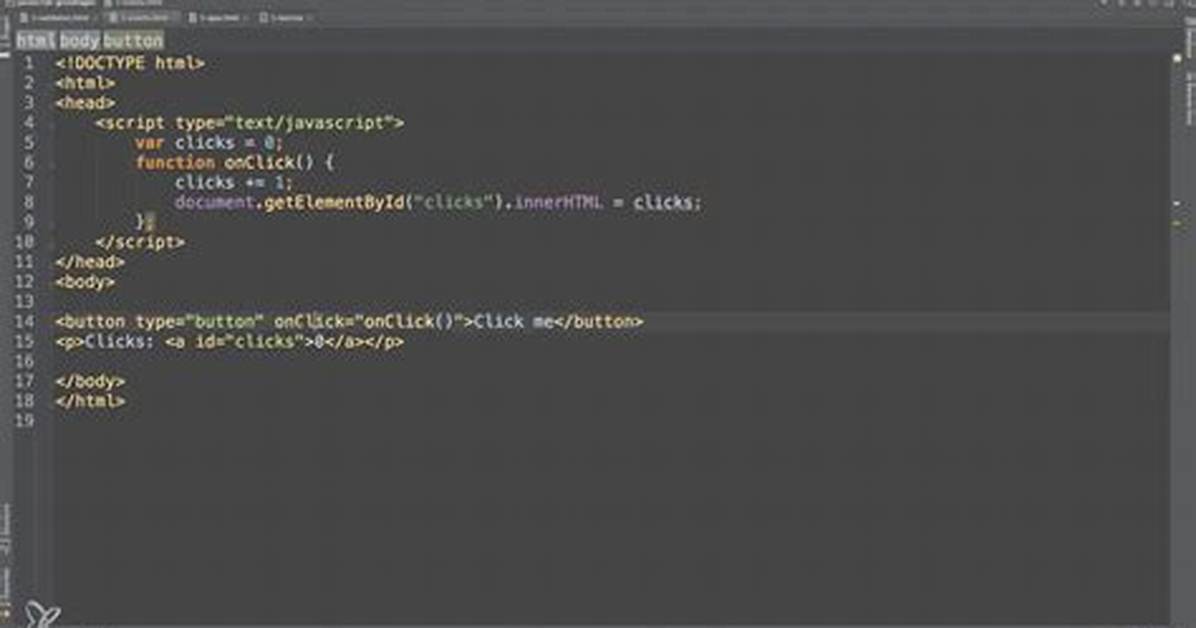Click the closing '</button>' tag

599,320
